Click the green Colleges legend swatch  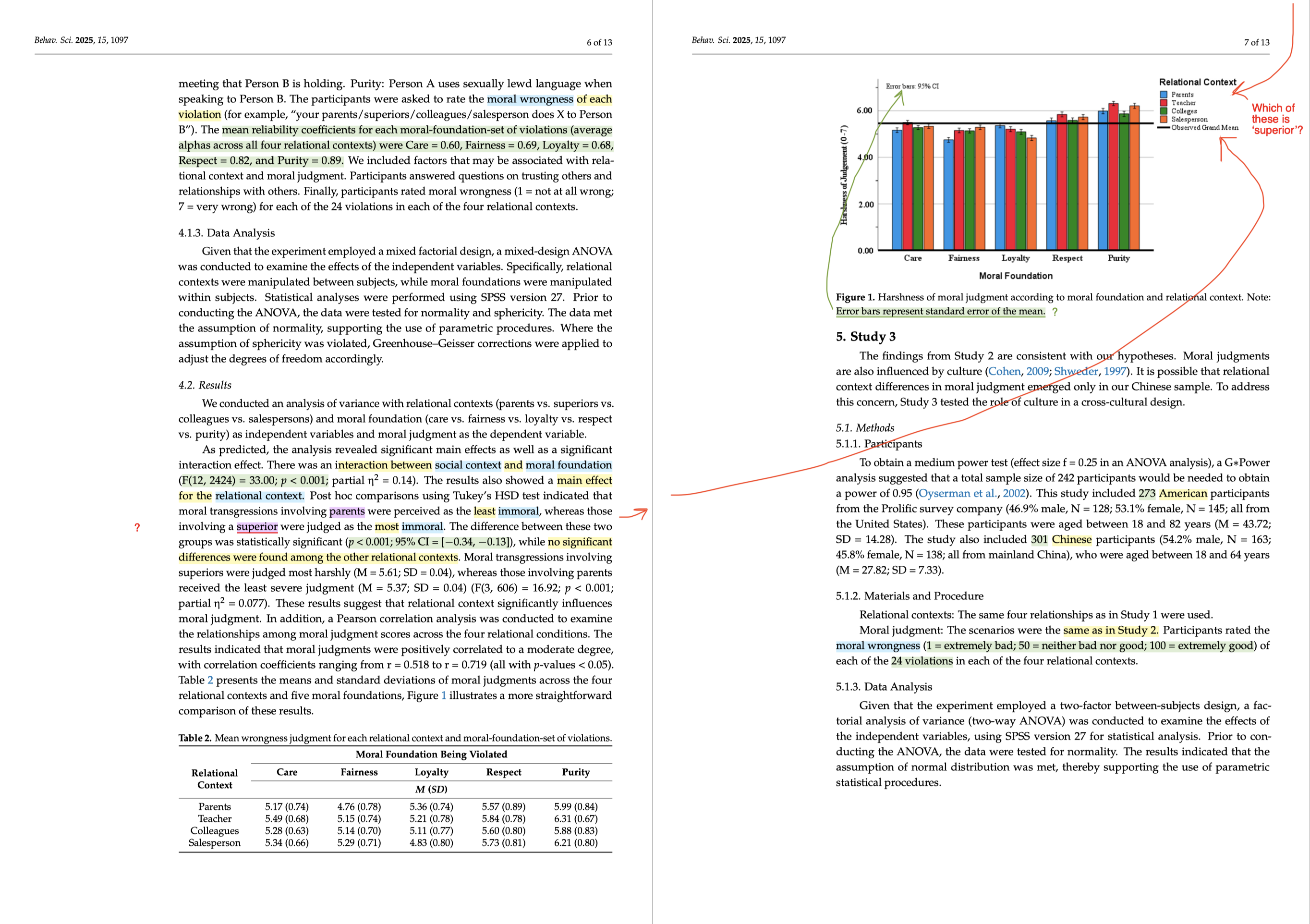pyautogui.click(x=1164, y=111)
